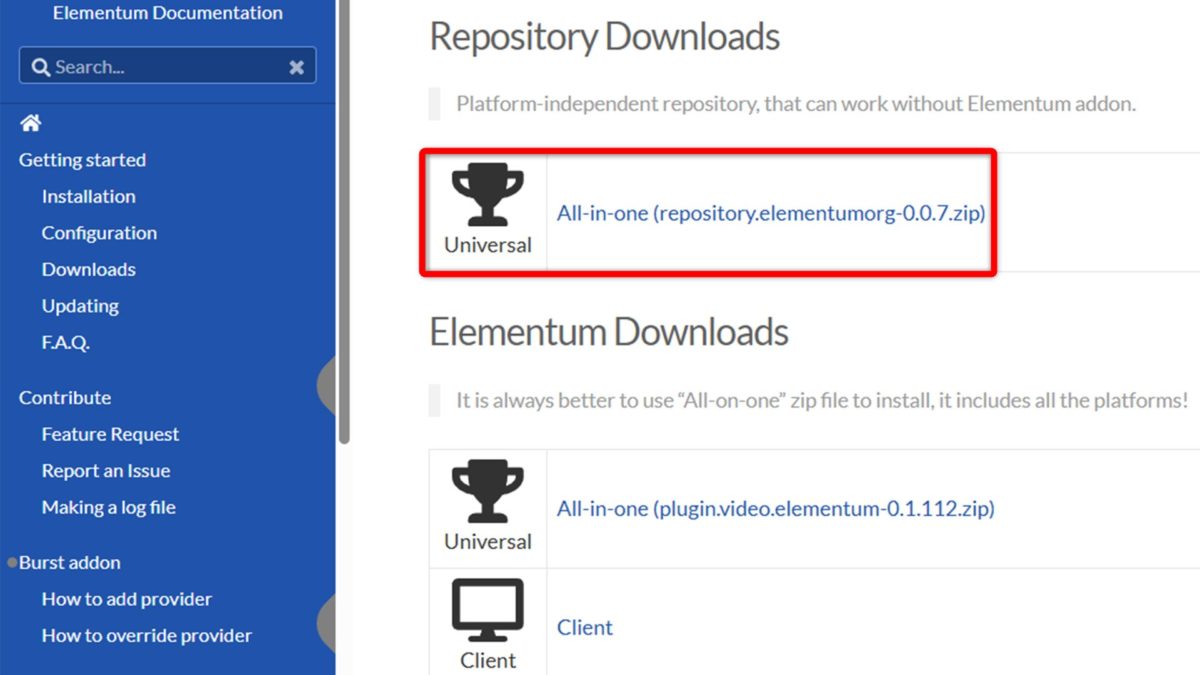Click the All-on-one zip file note text
The height and width of the screenshot is (675, 1200).
pyautogui.click(x=822, y=400)
